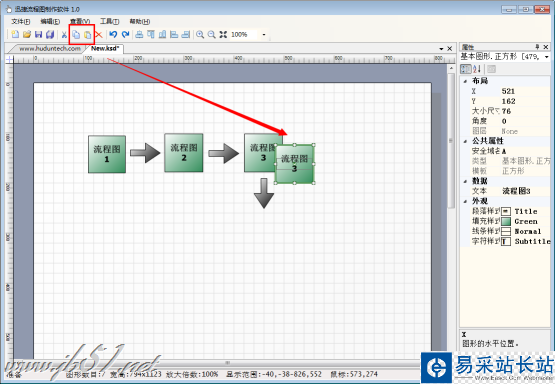Image resolution: width=555 pixels, height=384 pixels.
Task: Switch to www.huduntech.com tab
Action: click(50, 48)
